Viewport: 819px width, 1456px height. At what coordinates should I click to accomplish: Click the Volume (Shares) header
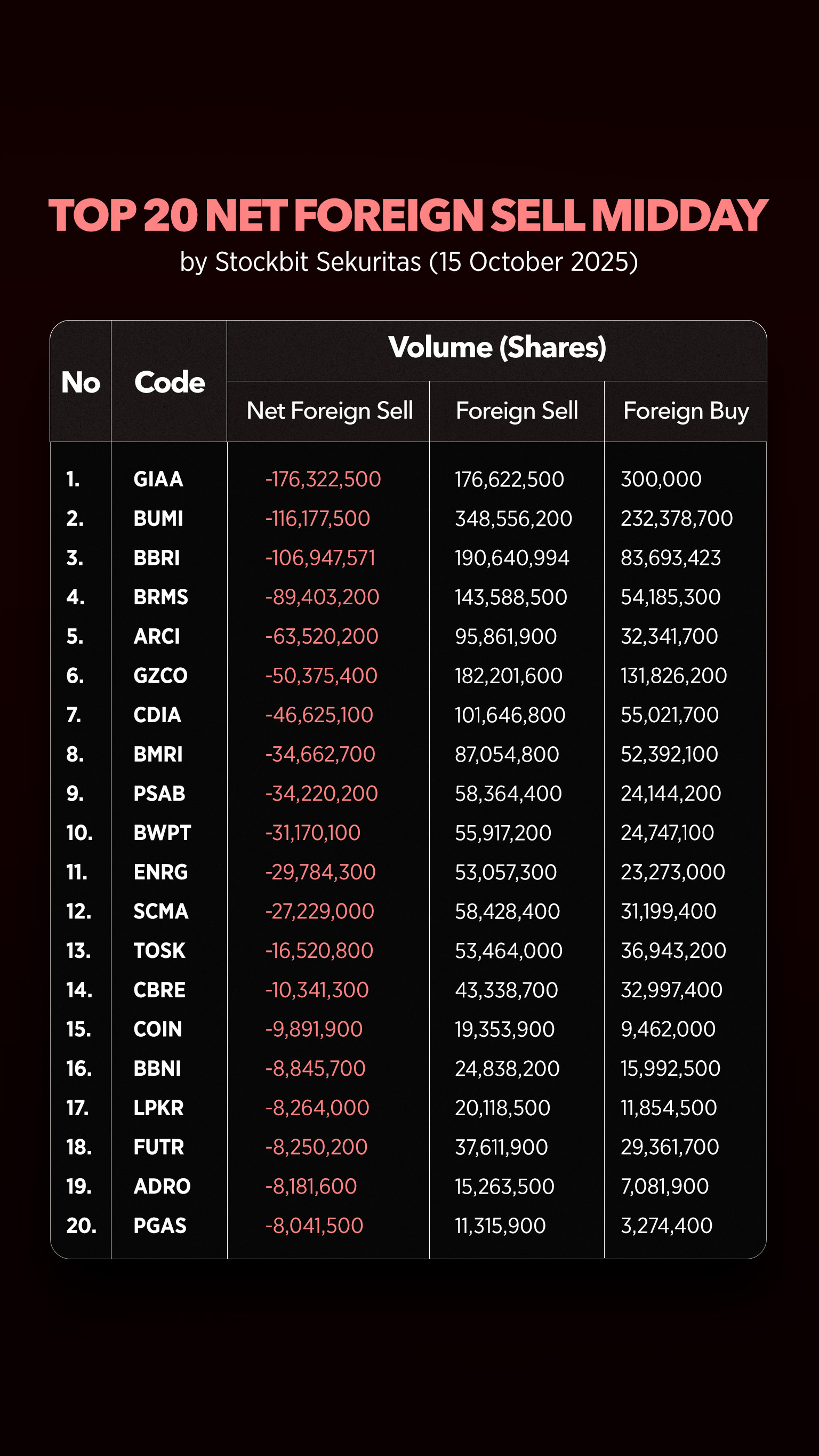(496, 347)
